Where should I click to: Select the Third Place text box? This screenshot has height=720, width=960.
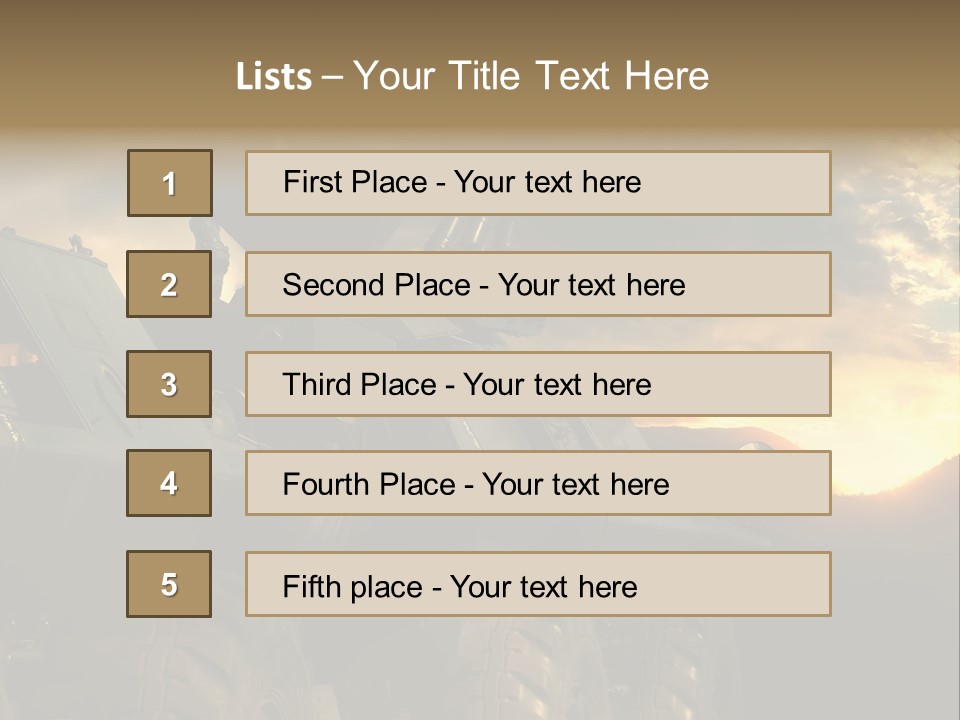click(538, 384)
